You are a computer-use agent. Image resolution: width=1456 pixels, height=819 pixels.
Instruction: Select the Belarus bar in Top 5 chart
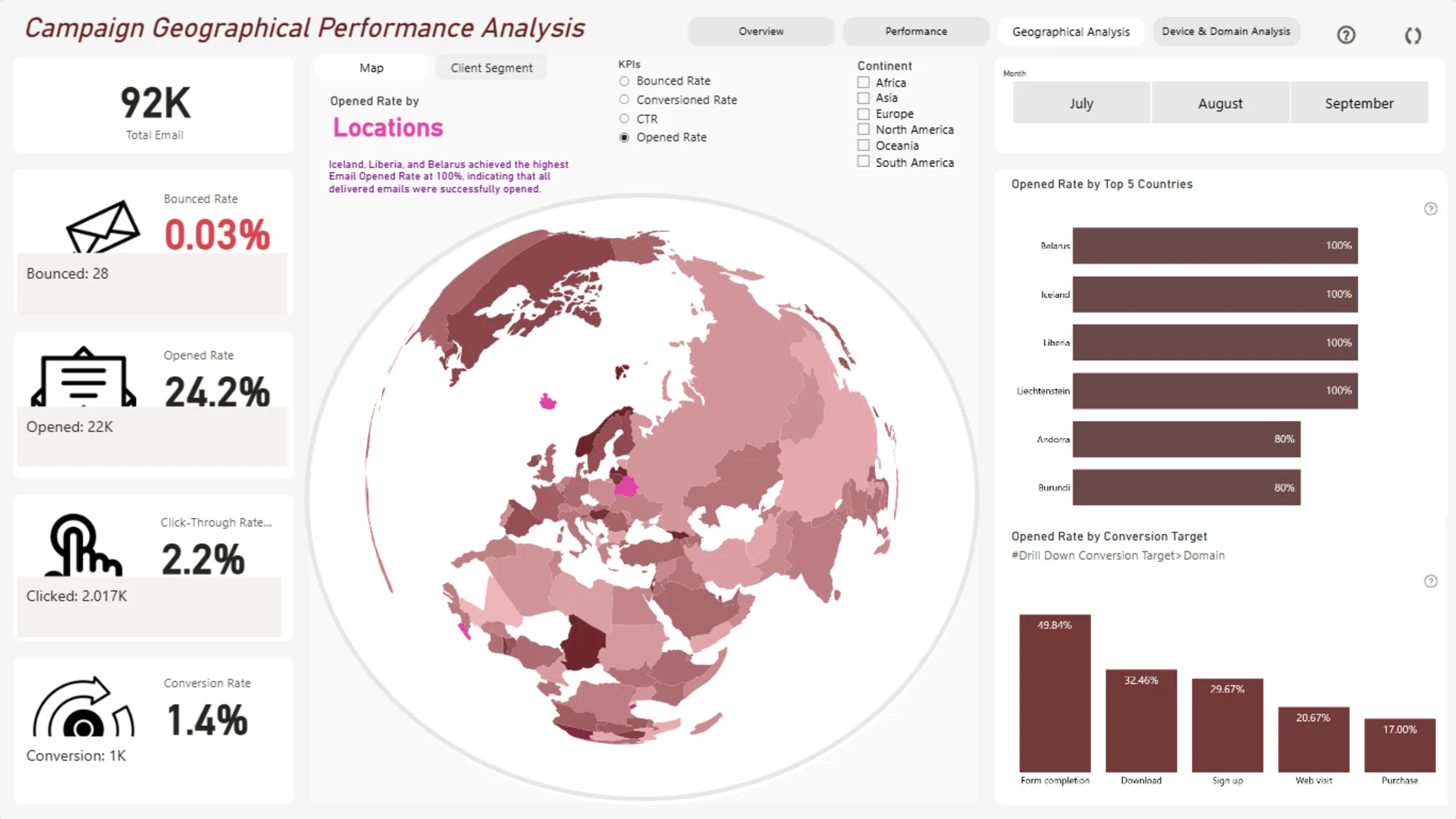point(1214,246)
